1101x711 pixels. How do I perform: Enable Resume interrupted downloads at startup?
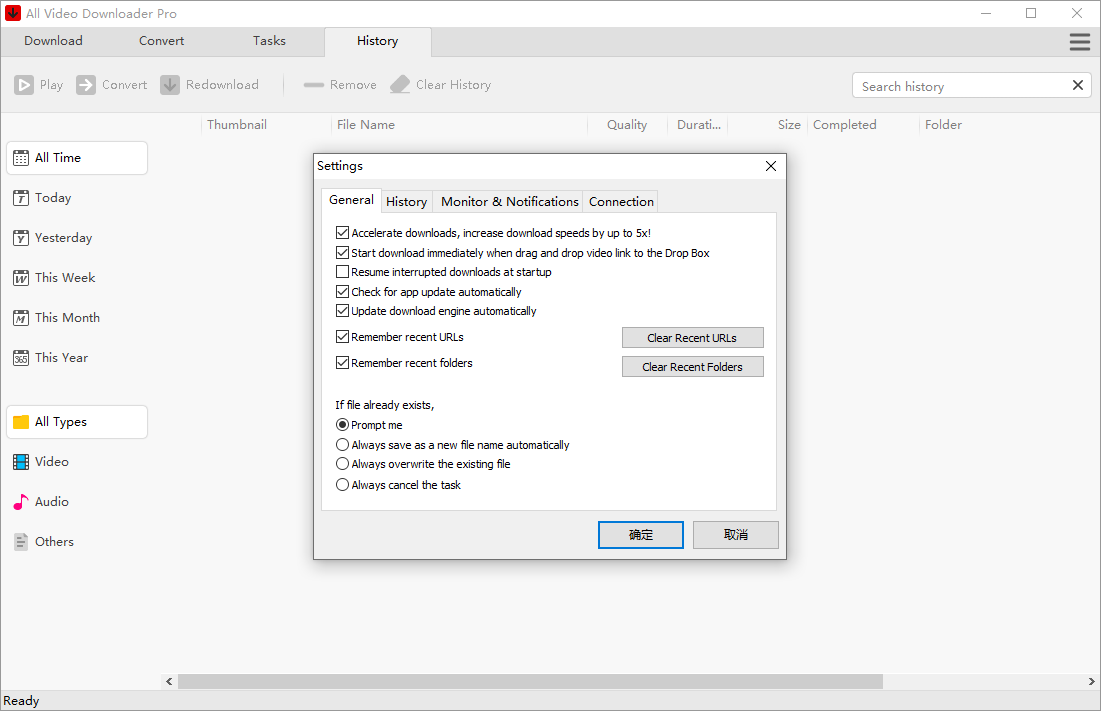[x=342, y=271]
